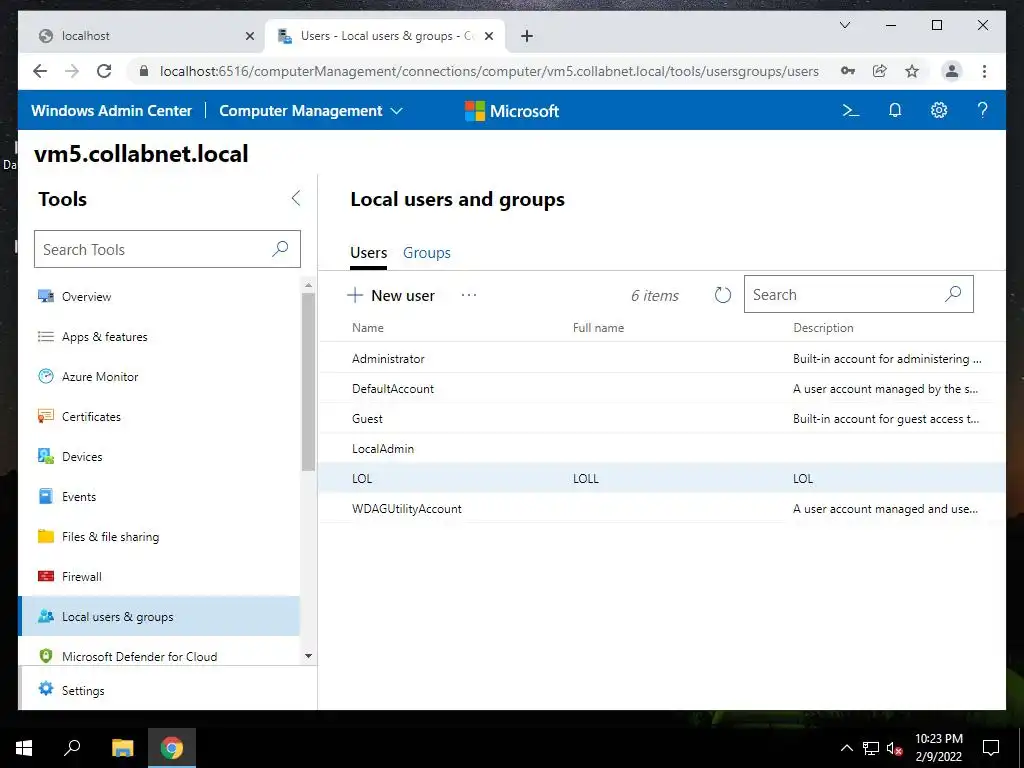Select the WDAGUtilityAccount user row
The width and height of the screenshot is (1024, 768).
pos(662,509)
